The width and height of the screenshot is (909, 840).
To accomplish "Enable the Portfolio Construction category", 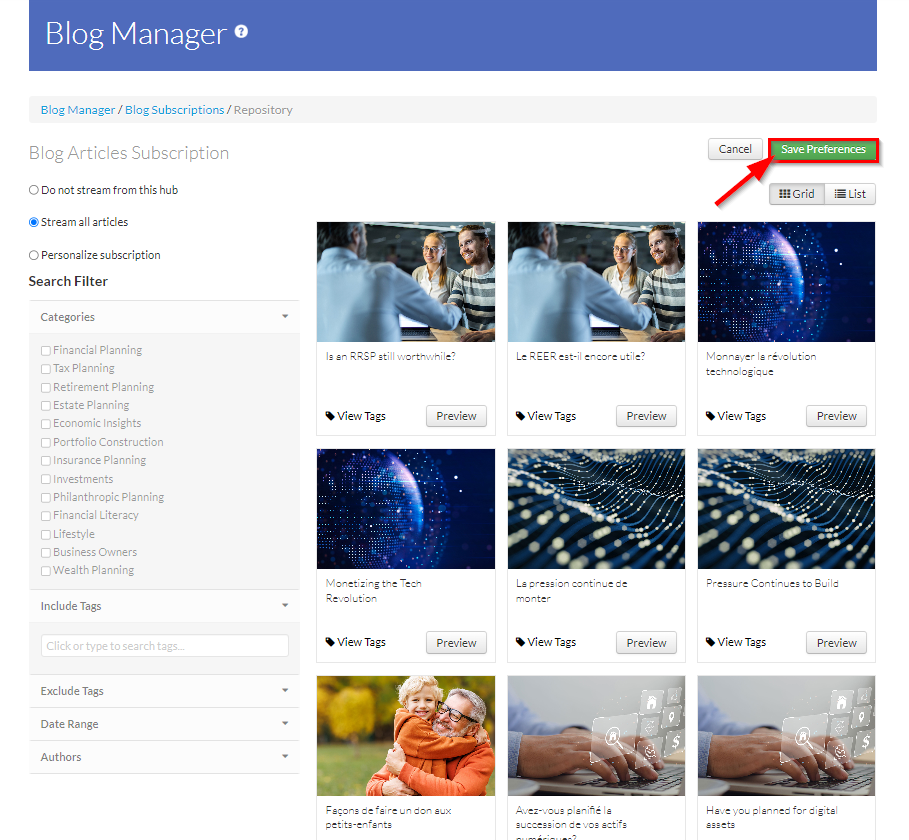I will (46, 442).
